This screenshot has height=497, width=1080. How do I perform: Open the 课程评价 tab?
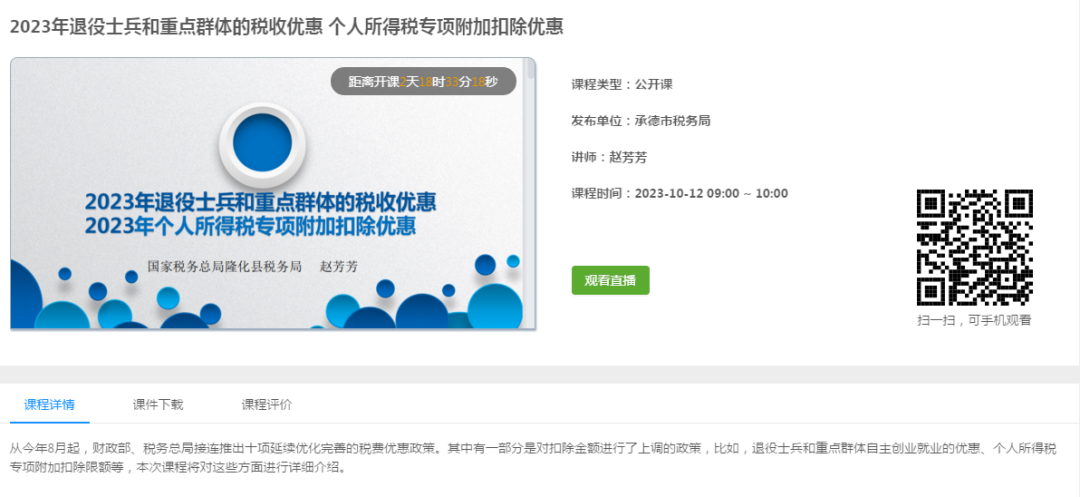point(267,405)
